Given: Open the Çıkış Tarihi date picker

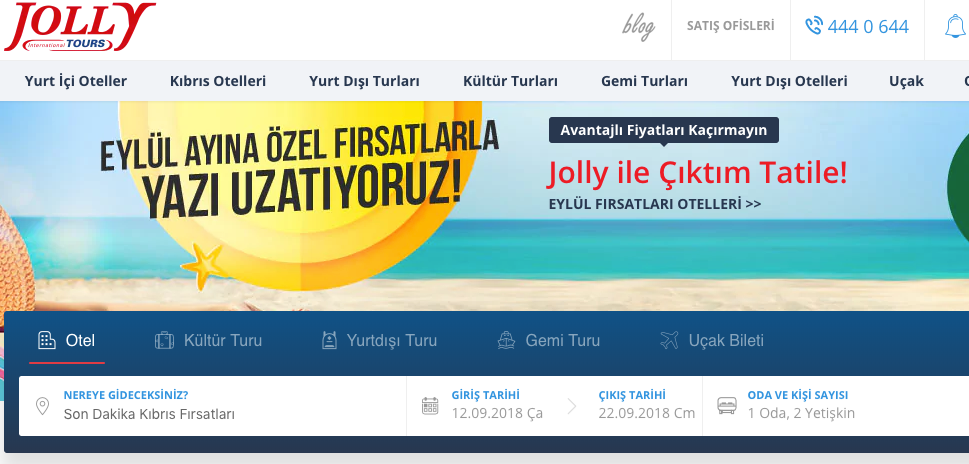Looking at the screenshot, I should pyautogui.click(x=646, y=405).
